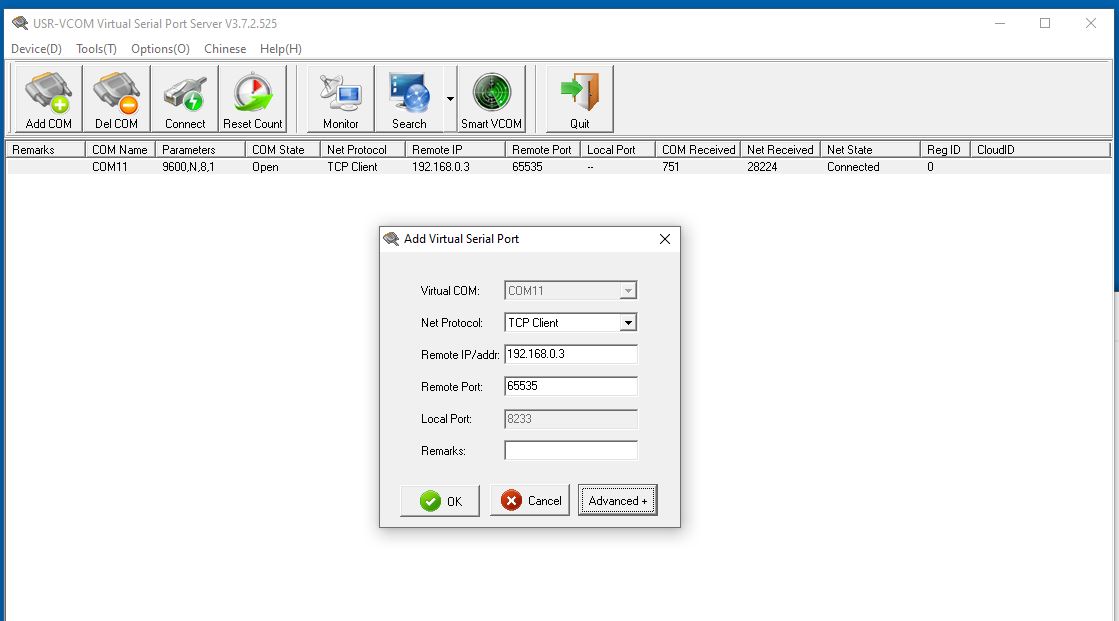Click the 192.168.0.3 cell in table

coord(441,167)
